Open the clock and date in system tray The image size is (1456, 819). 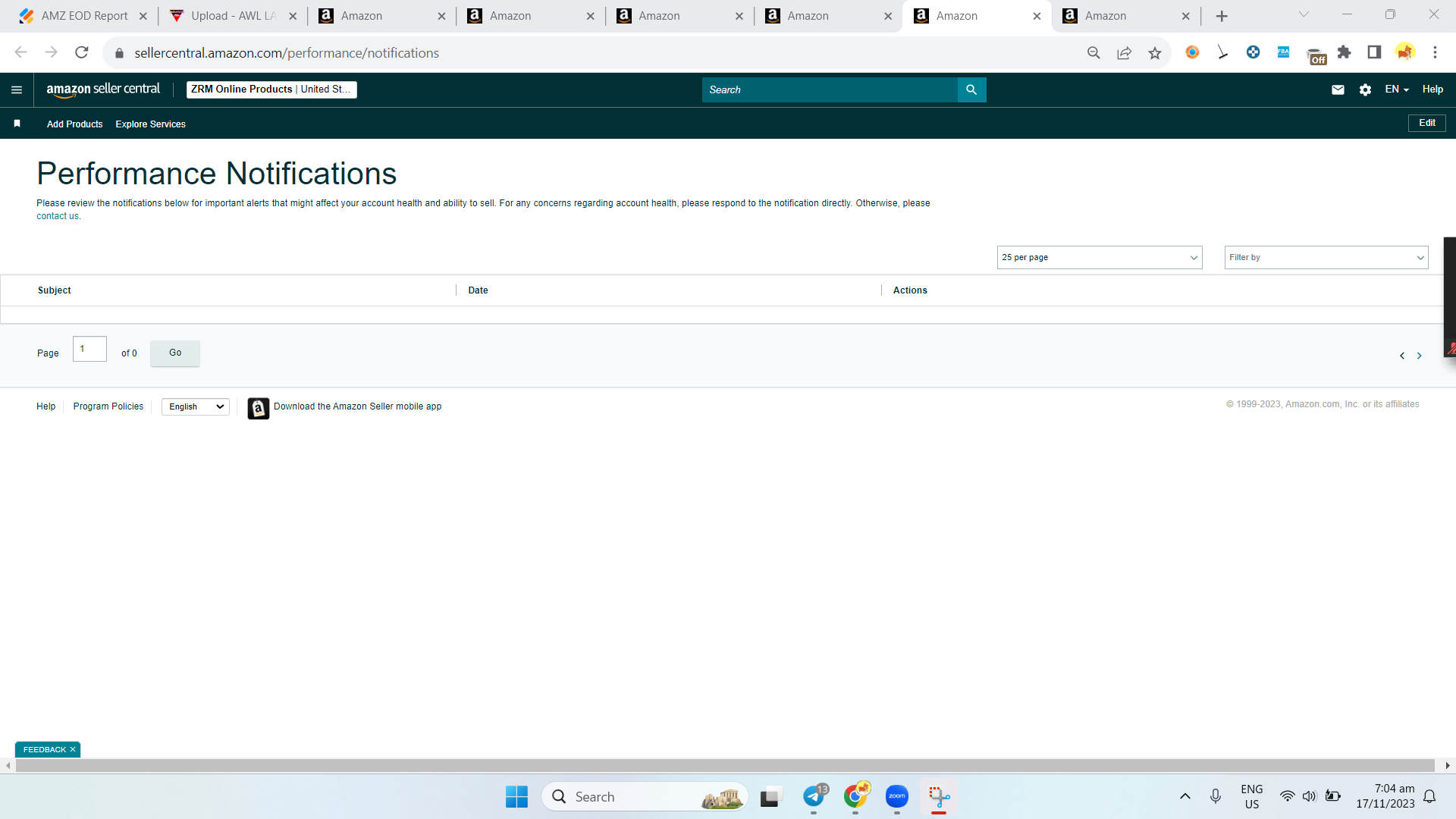pyautogui.click(x=1385, y=796)
